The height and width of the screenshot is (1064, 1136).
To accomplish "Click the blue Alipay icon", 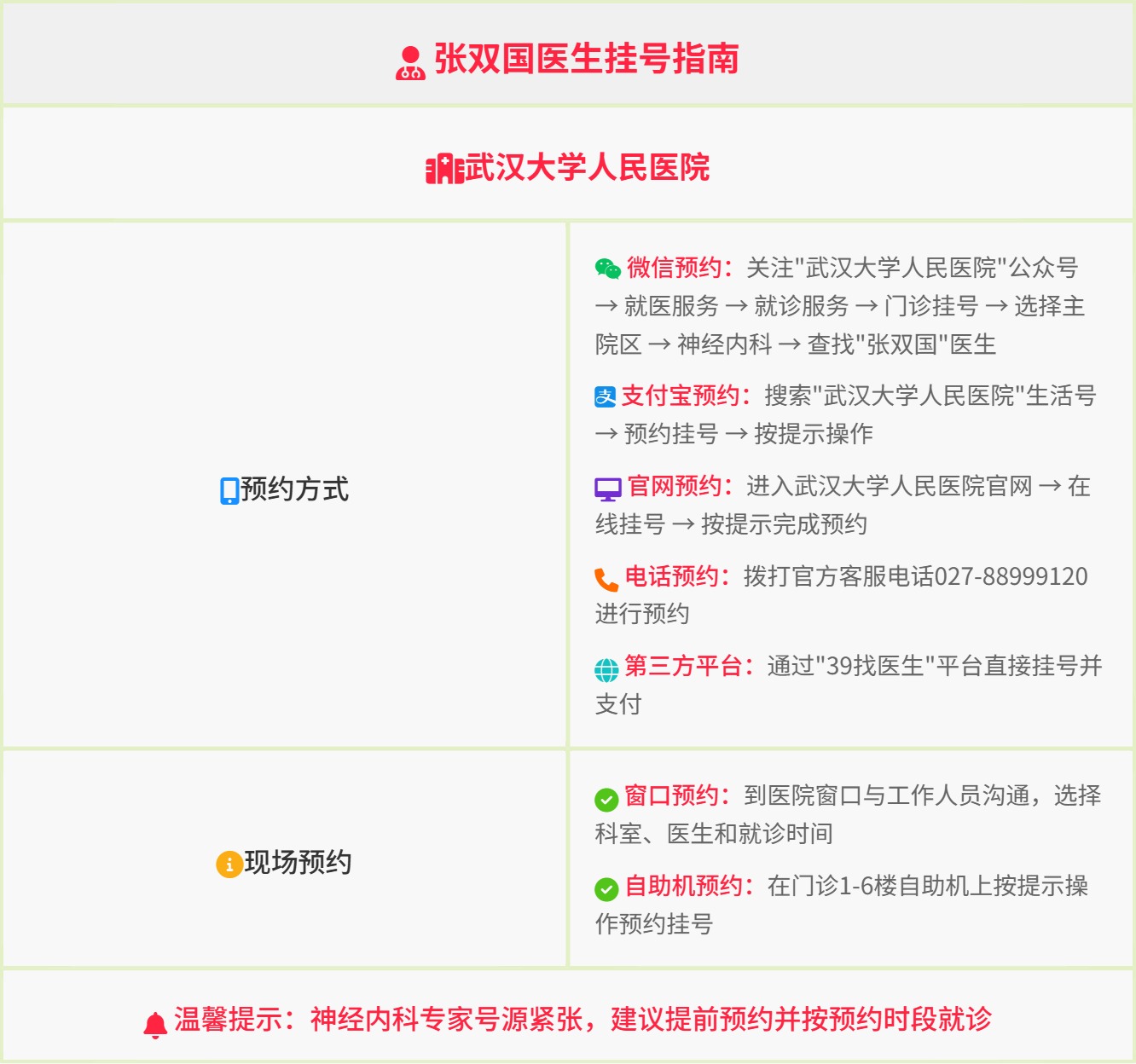I will 606,396.
